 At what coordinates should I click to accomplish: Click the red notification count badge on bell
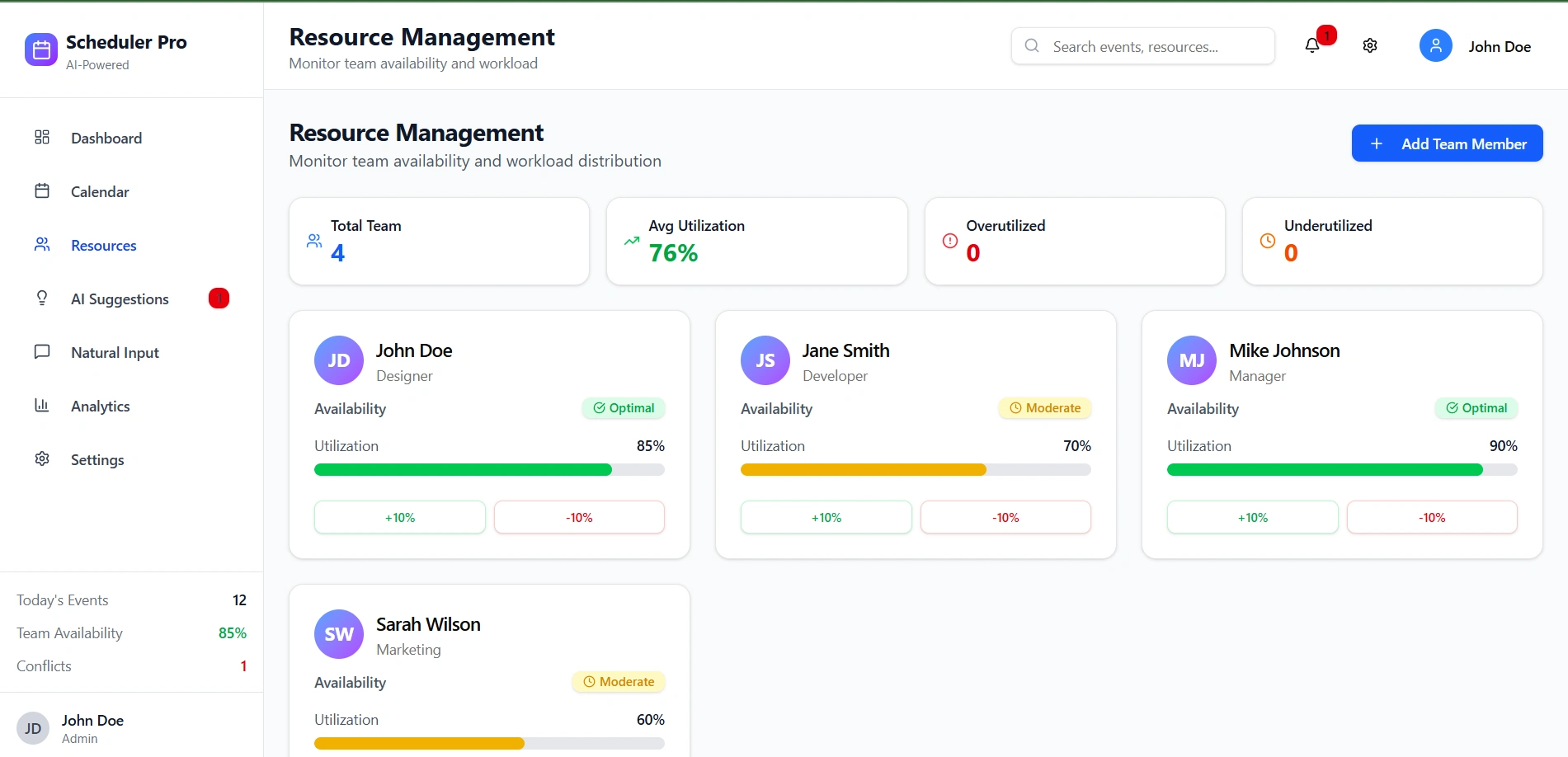click(1326, 35)
